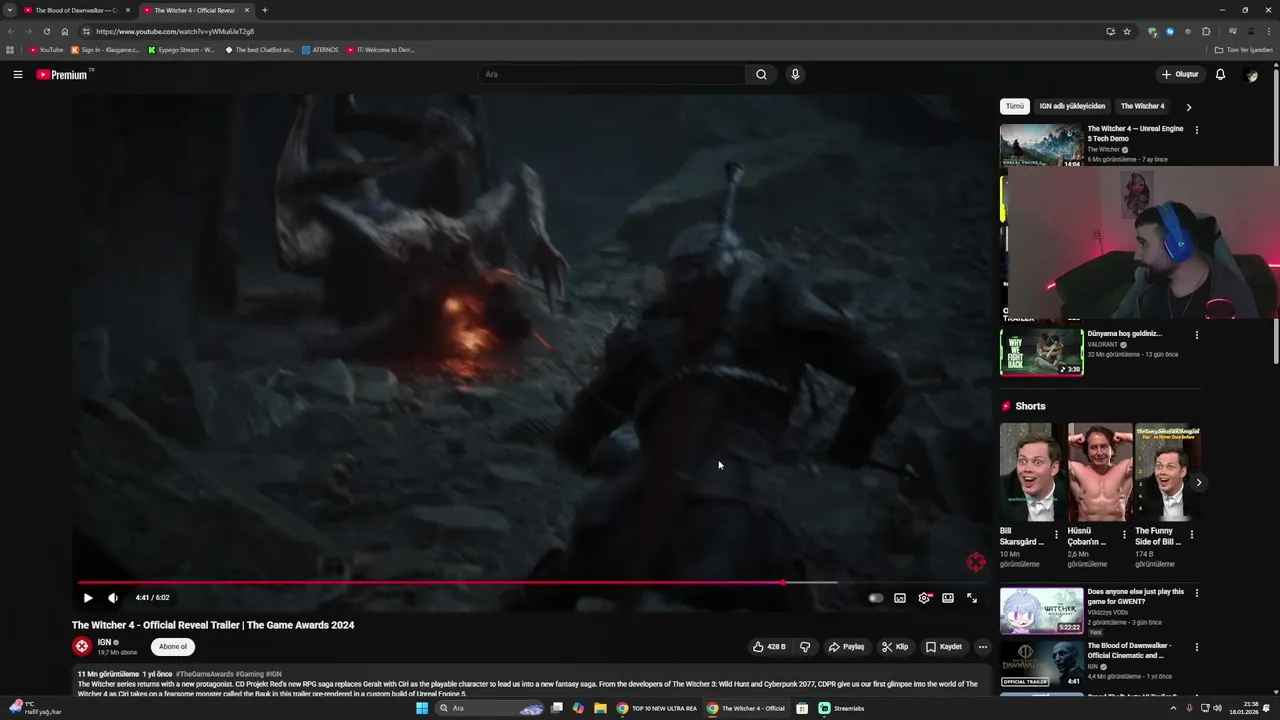Open options for Dünyama hoş geldiniz video
The width and height of the screenshot is (1280, 720).
pos(1196,335)
